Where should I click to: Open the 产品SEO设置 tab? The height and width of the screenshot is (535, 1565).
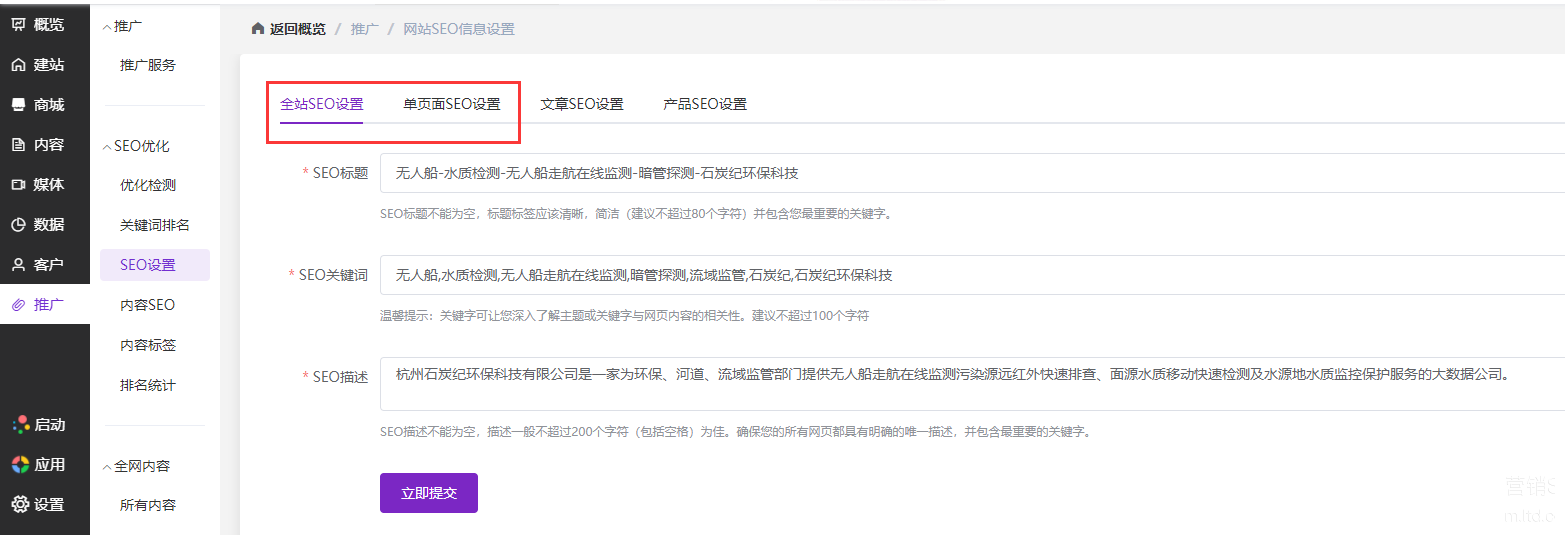(704, 104)
